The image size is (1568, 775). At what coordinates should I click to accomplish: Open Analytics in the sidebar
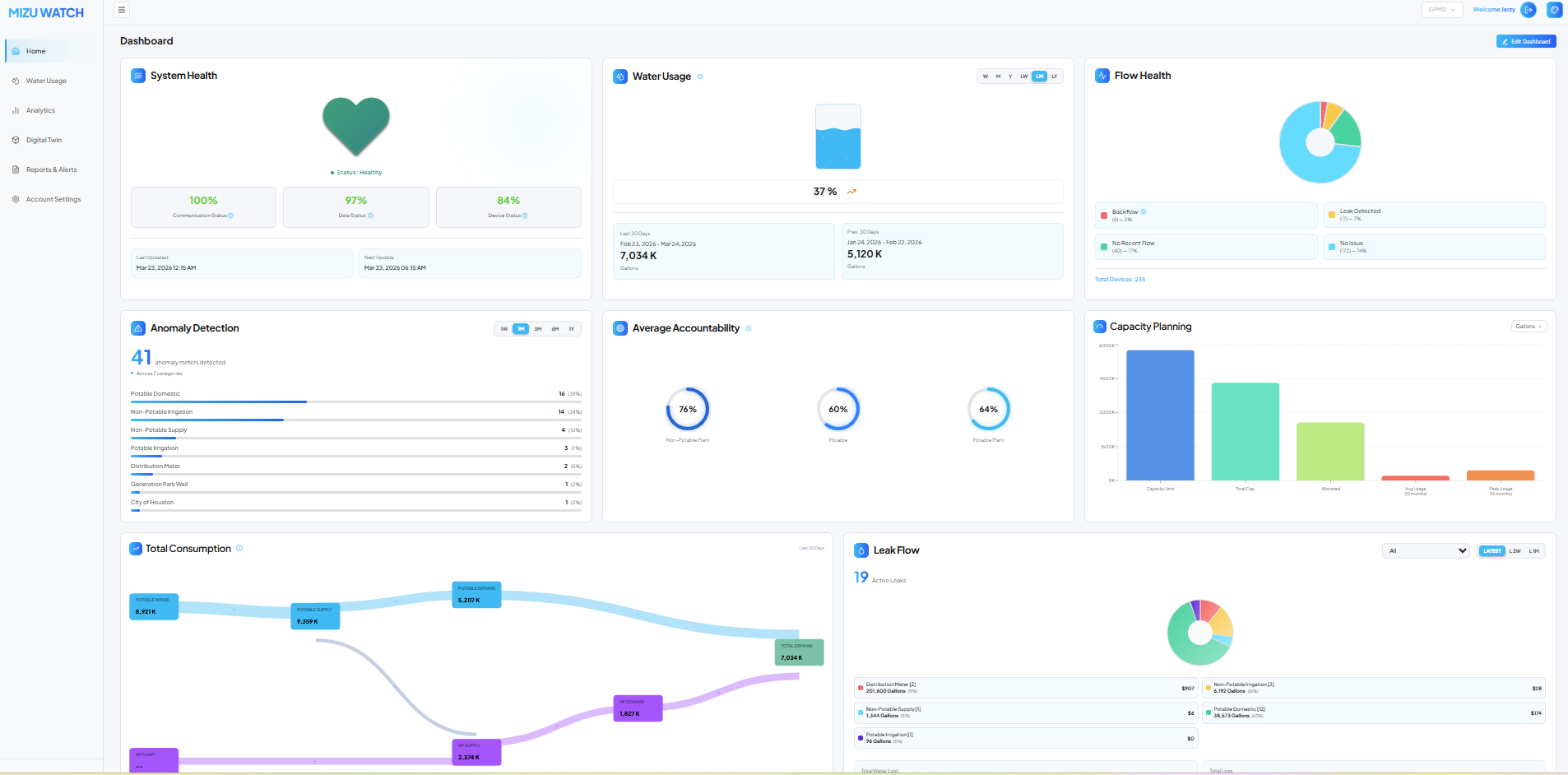pos(50,110)
